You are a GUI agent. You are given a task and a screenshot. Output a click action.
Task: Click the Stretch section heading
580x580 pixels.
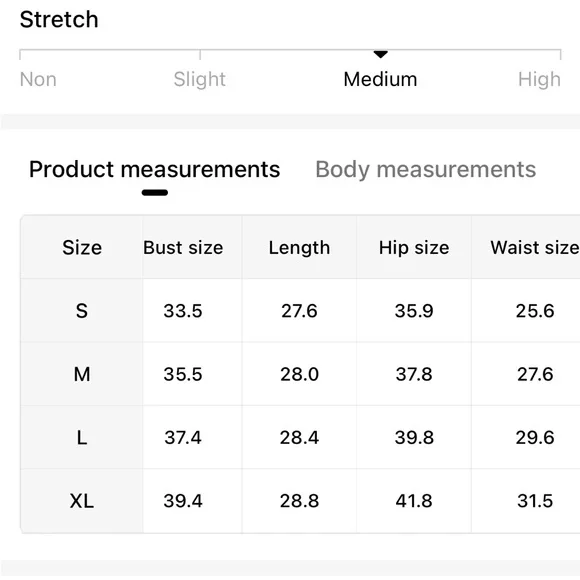59,19
